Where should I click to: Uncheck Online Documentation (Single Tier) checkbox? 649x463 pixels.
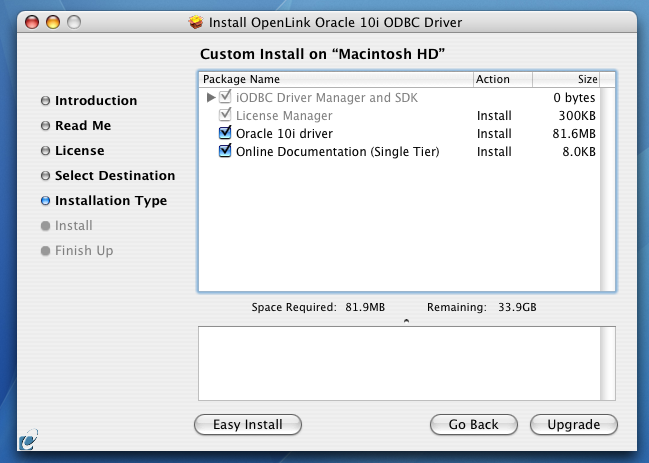225,151
